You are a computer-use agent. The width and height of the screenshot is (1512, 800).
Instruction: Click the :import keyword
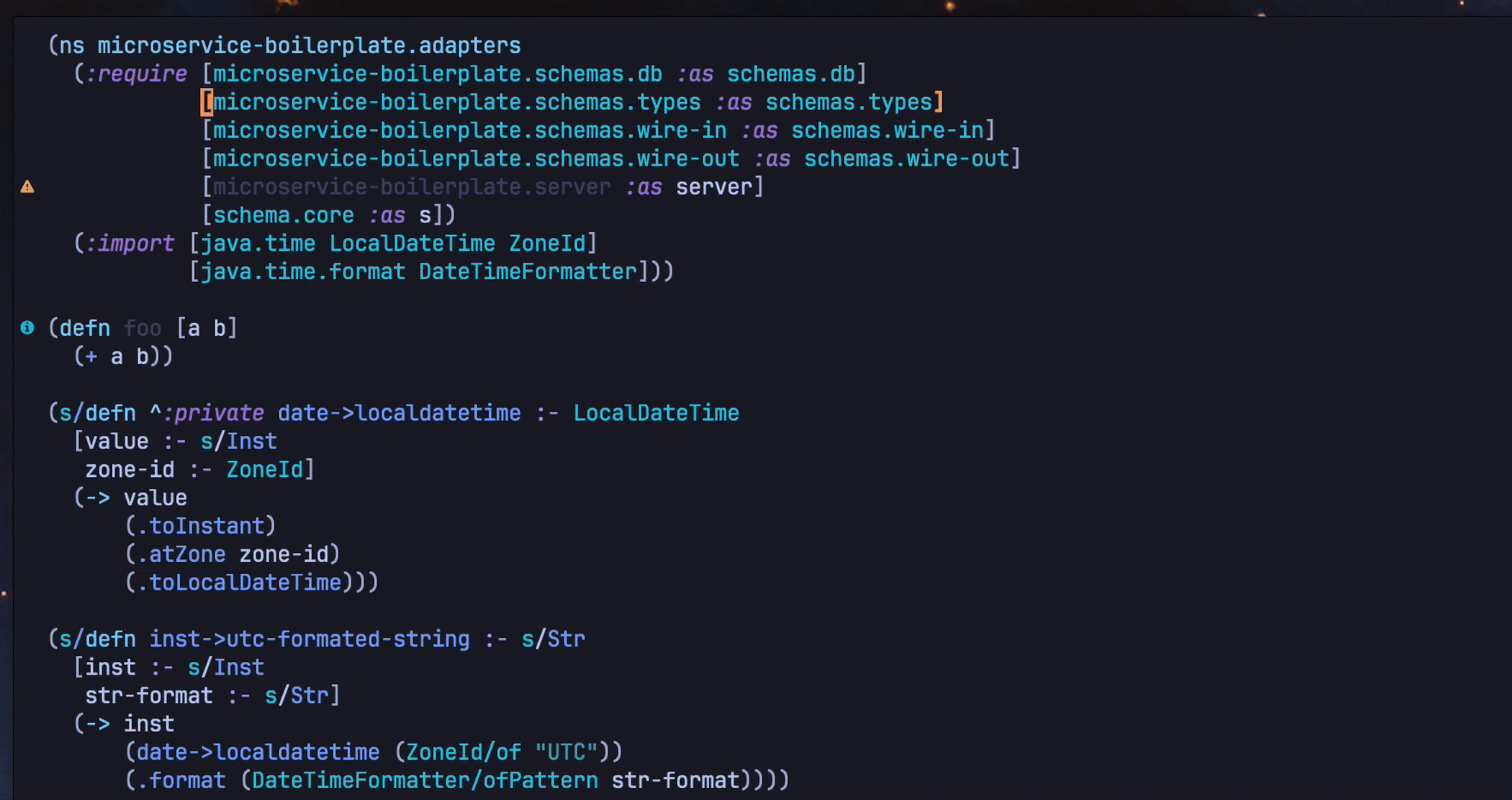130,243
